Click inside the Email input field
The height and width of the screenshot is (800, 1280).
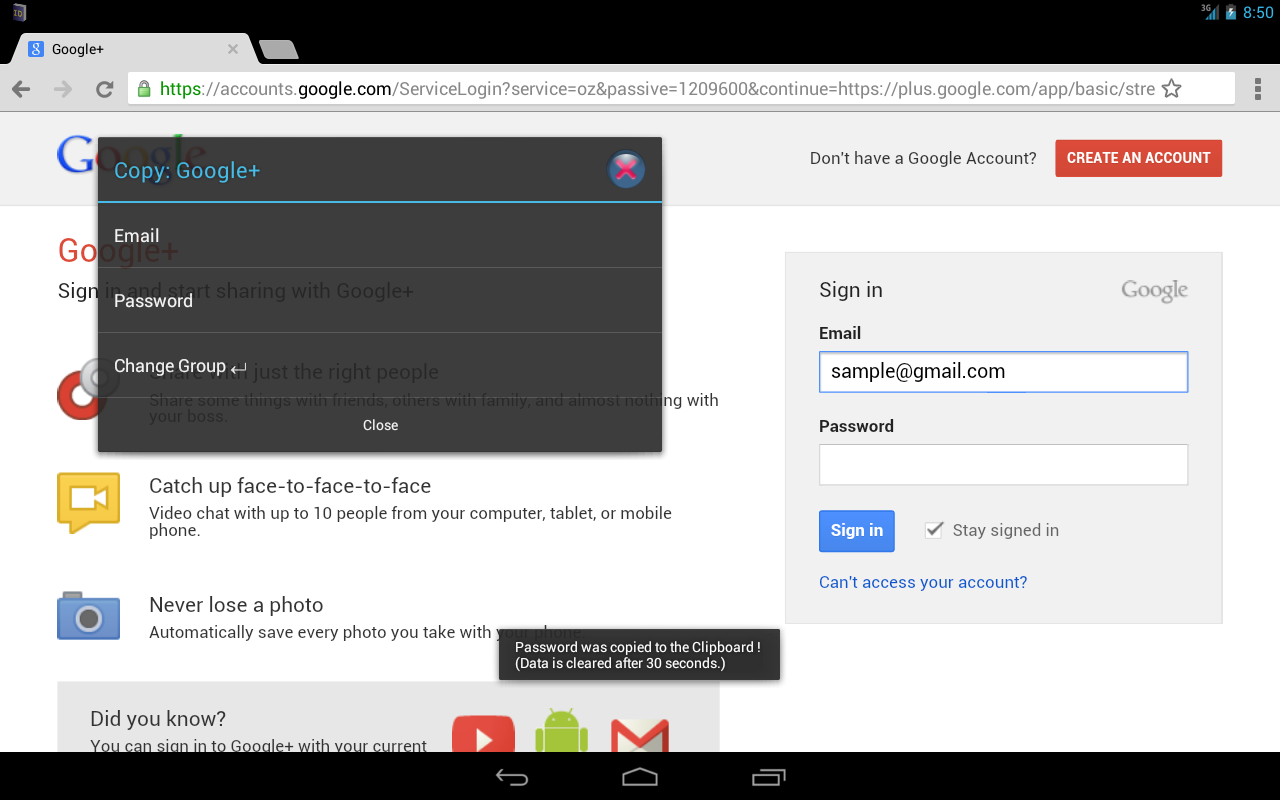(x=1003, y=371)
